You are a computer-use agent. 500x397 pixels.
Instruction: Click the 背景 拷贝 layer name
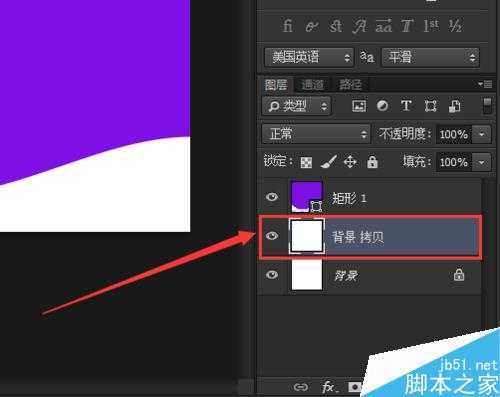[358, 237]
